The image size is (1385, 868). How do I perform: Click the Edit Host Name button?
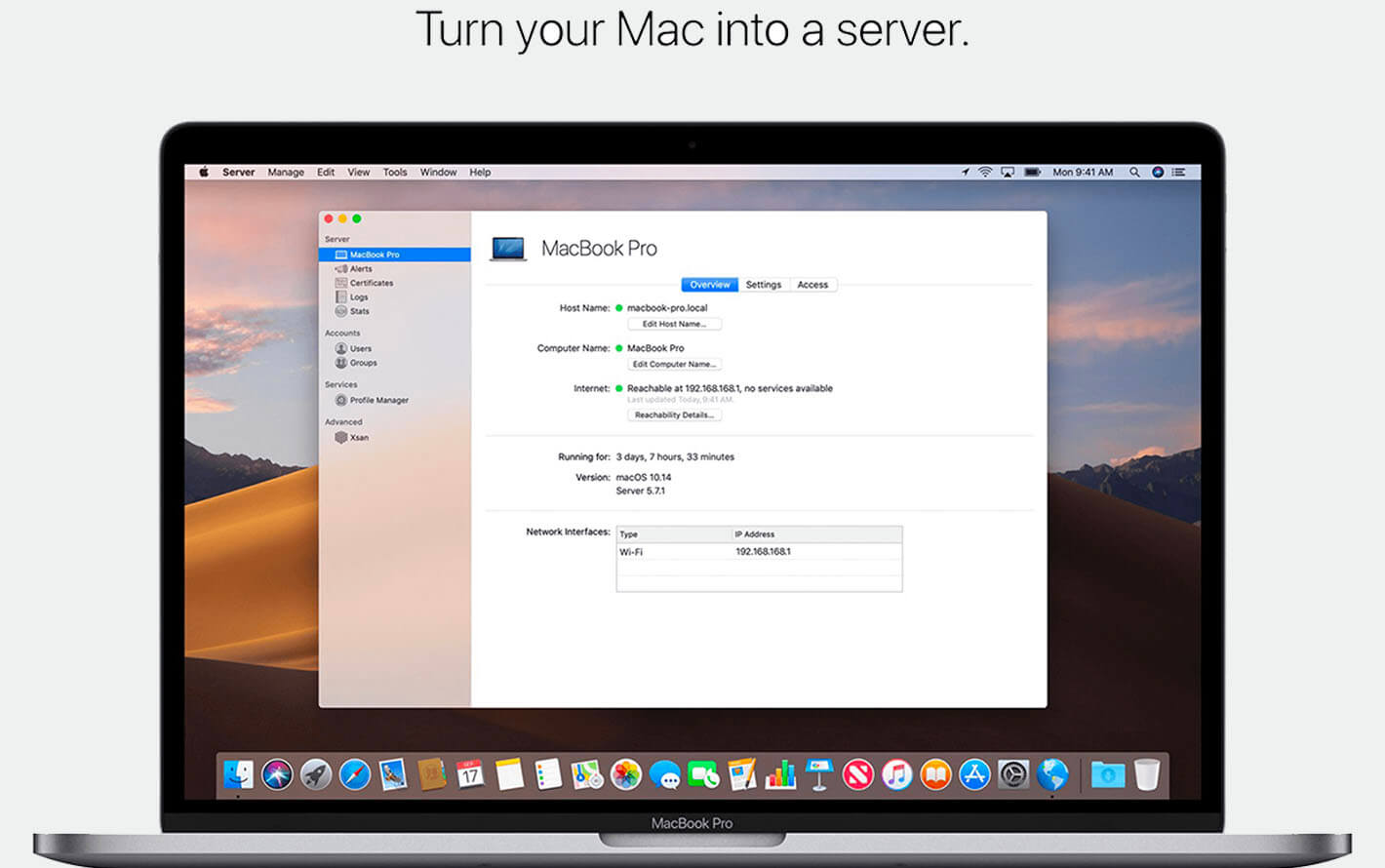(x=674, y=324)
